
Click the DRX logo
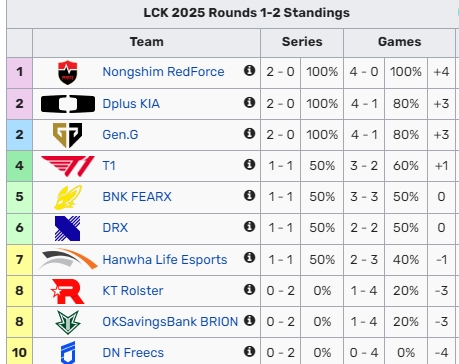click(68, 228)
